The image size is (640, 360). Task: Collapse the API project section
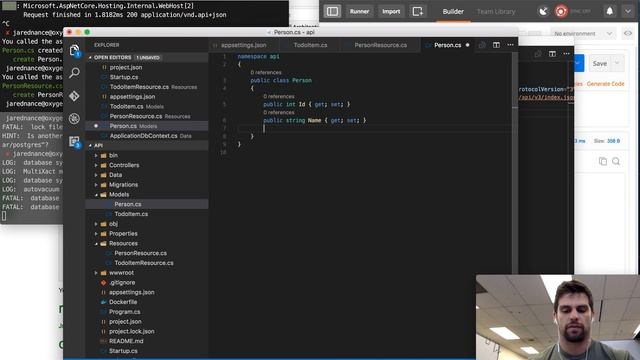pos(90,146)
